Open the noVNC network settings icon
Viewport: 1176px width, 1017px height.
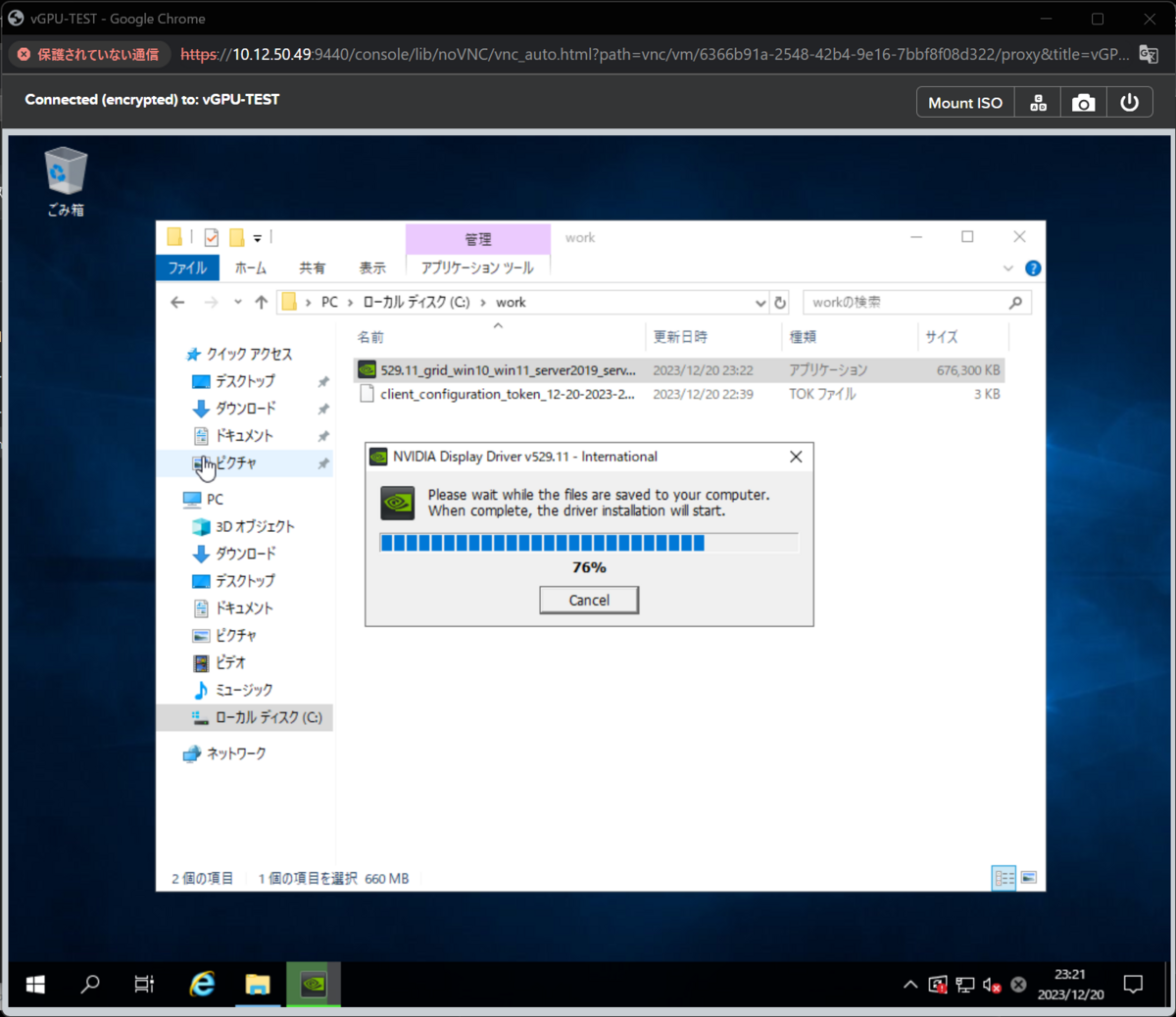coord(1038,103)
